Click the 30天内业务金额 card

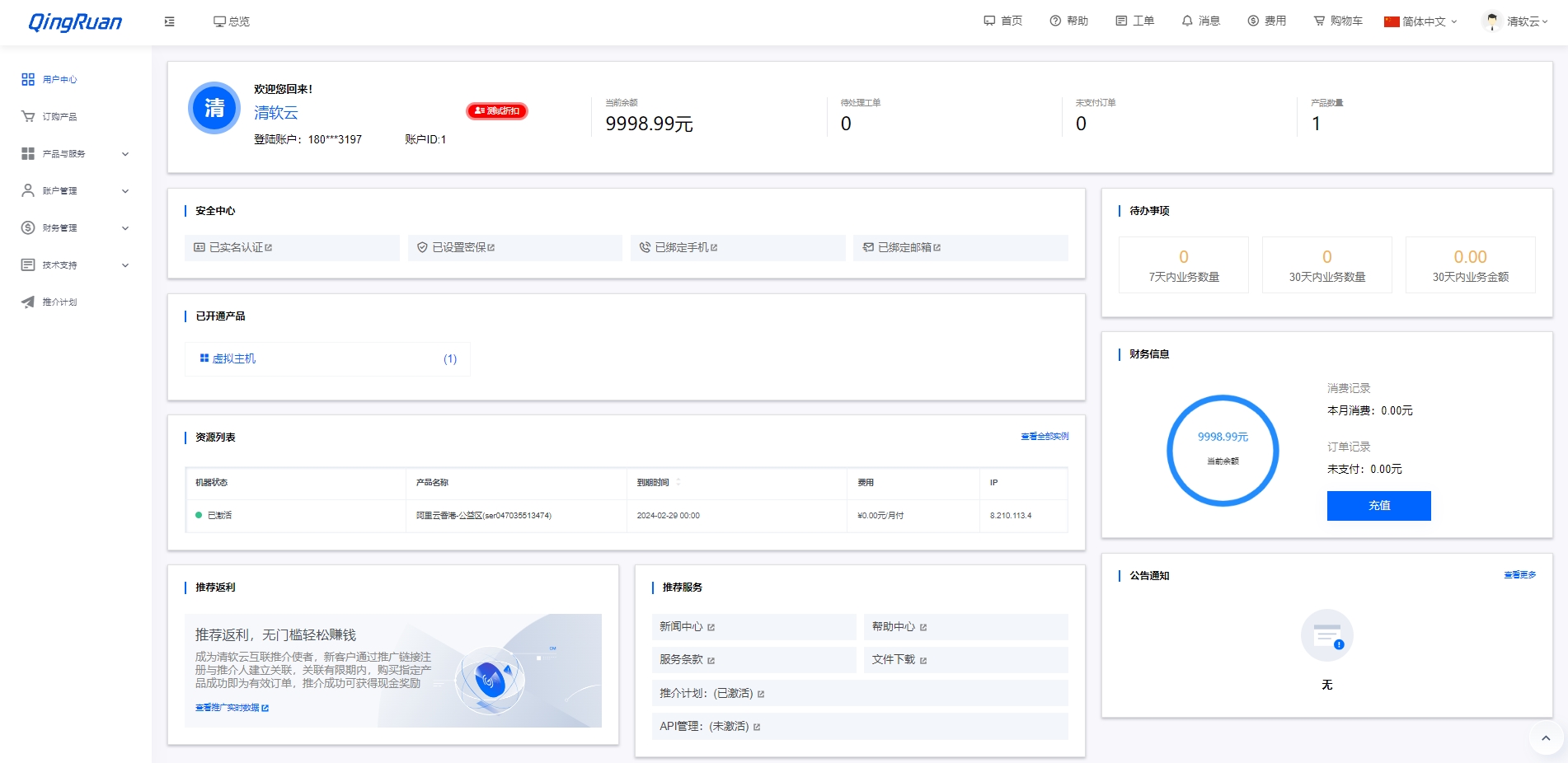coord(1471,265)
